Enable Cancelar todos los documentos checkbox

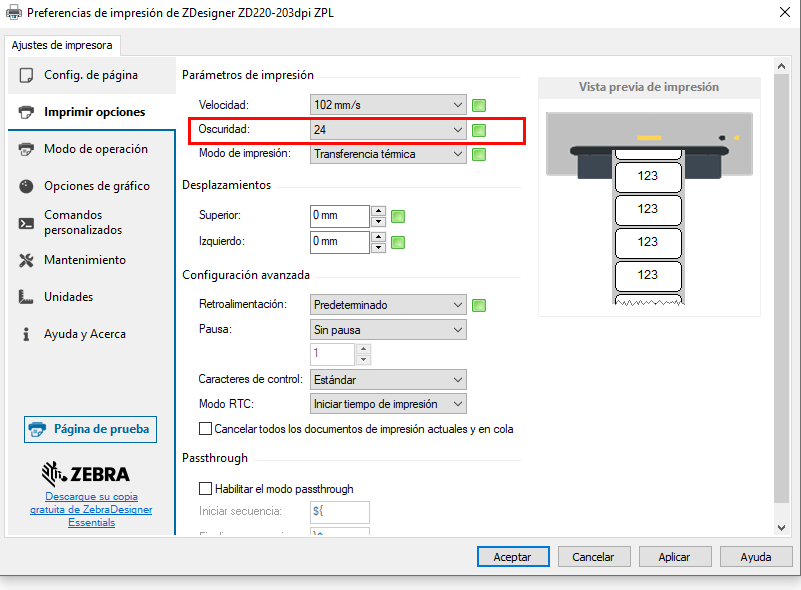point(206,429)
